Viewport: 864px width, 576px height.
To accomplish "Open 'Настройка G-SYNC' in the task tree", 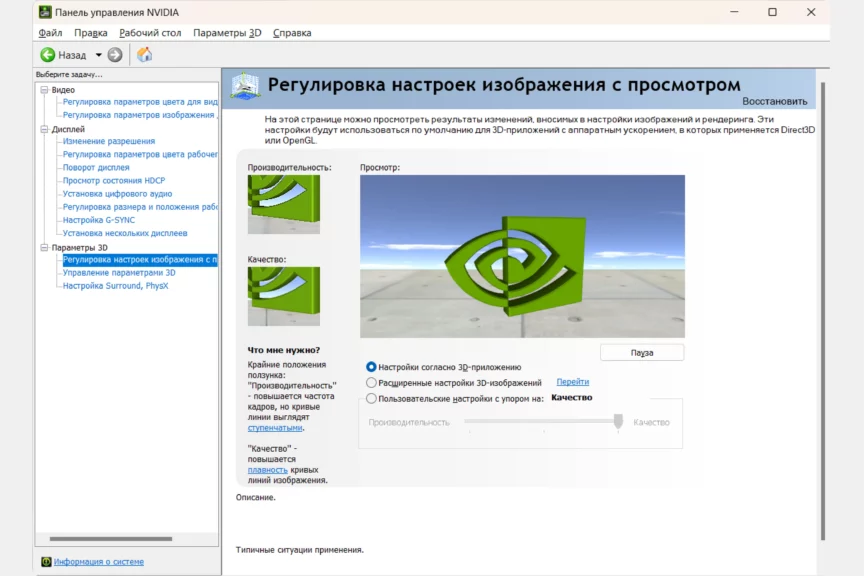I will point(98,220).
